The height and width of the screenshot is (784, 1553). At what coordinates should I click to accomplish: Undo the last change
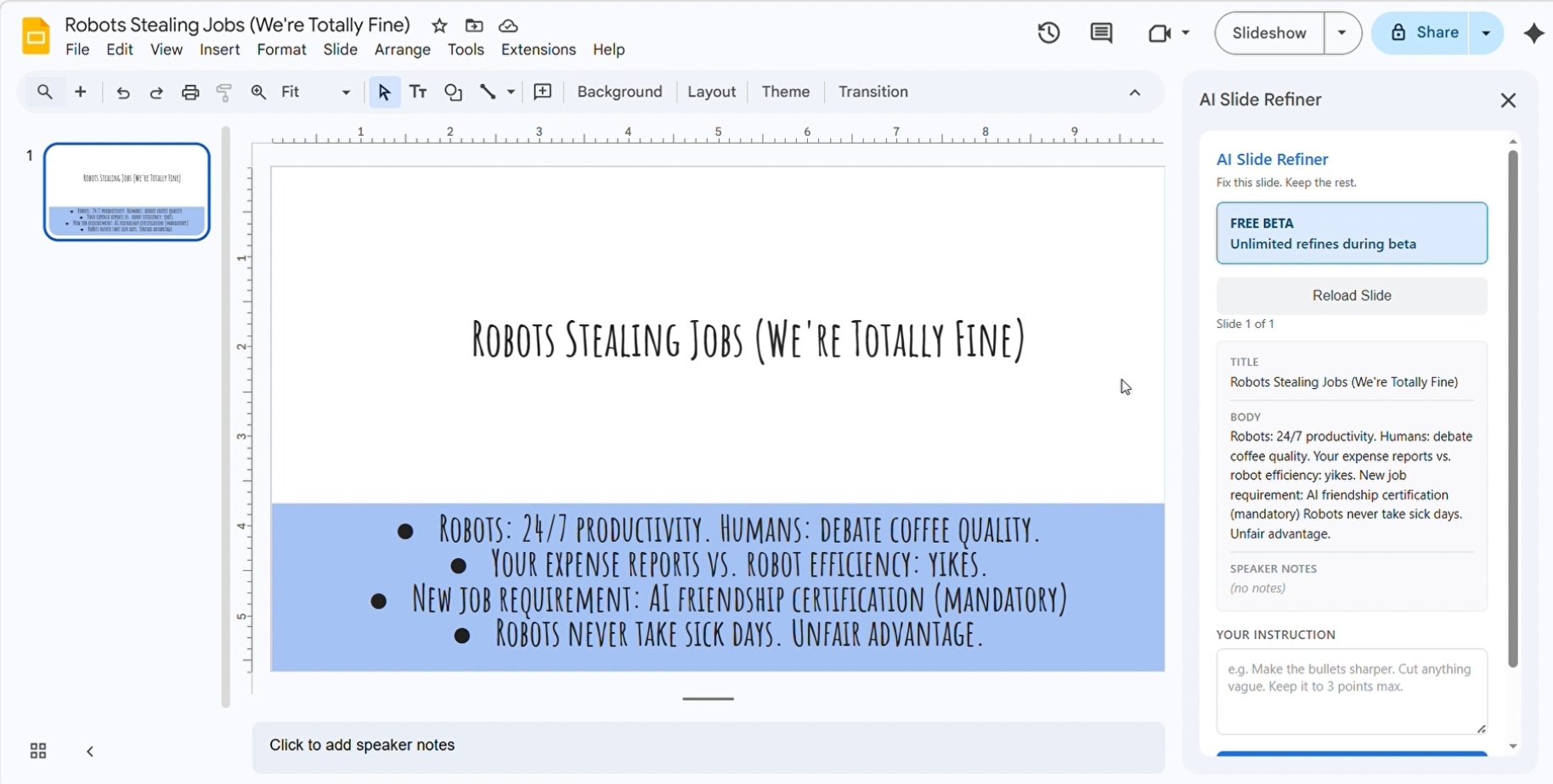point(122,92)
